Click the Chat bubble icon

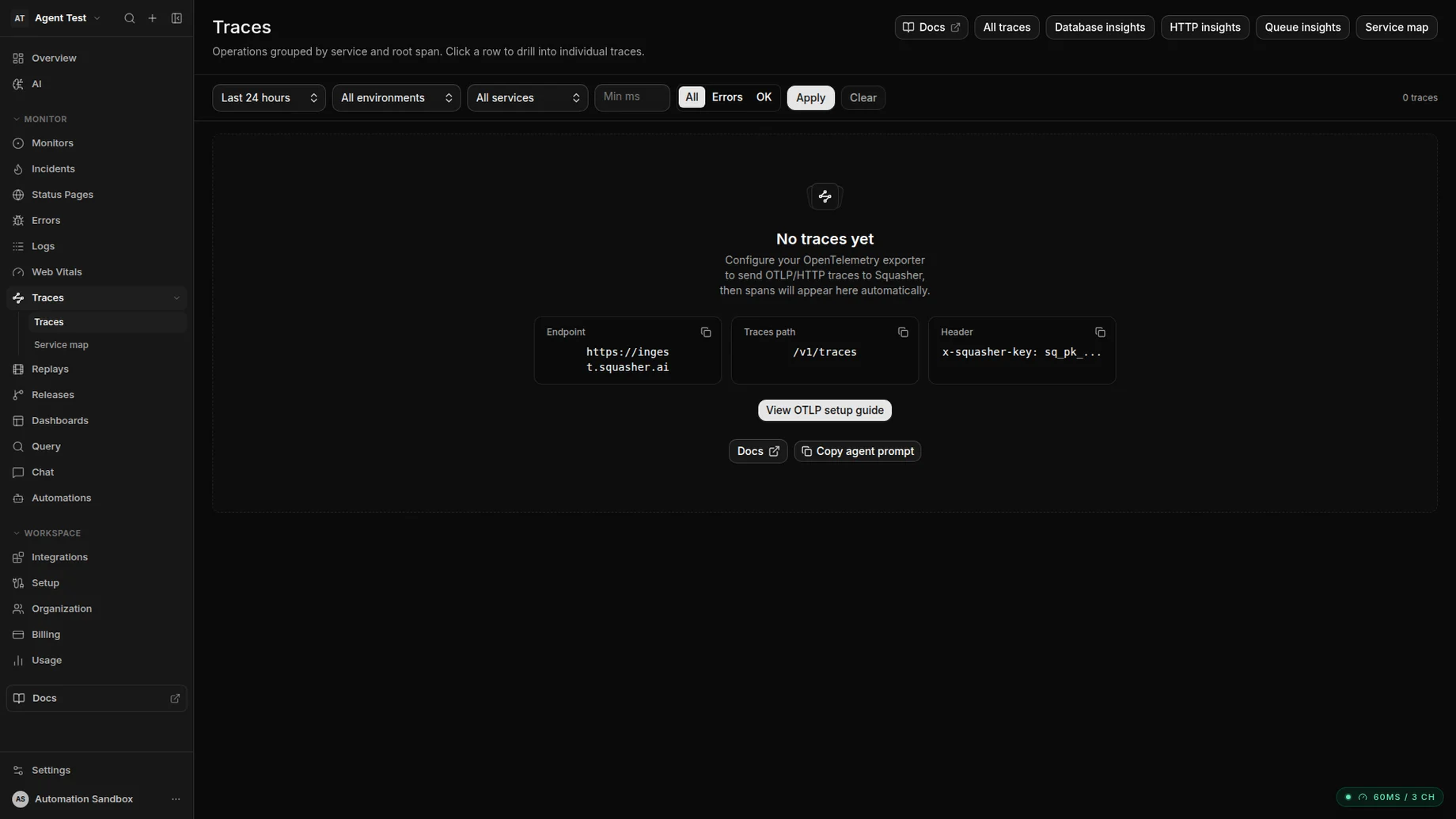tap(18, 472)
